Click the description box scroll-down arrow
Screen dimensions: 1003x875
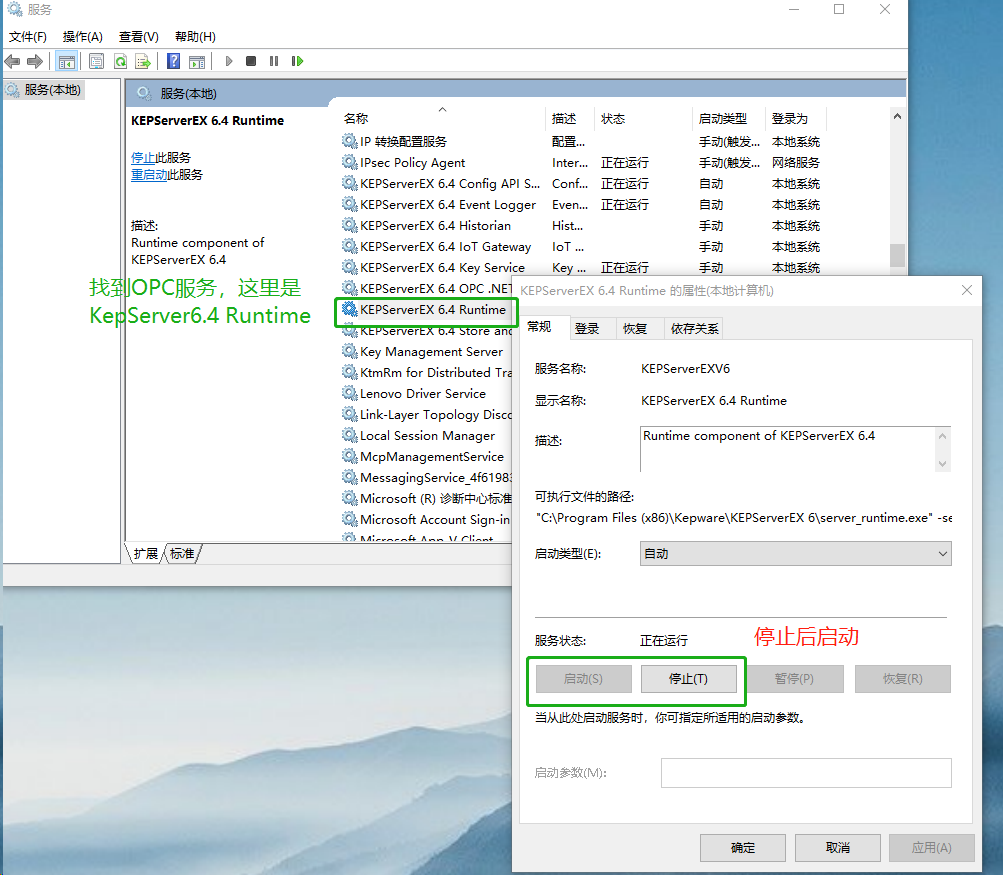tap(942, 464)
